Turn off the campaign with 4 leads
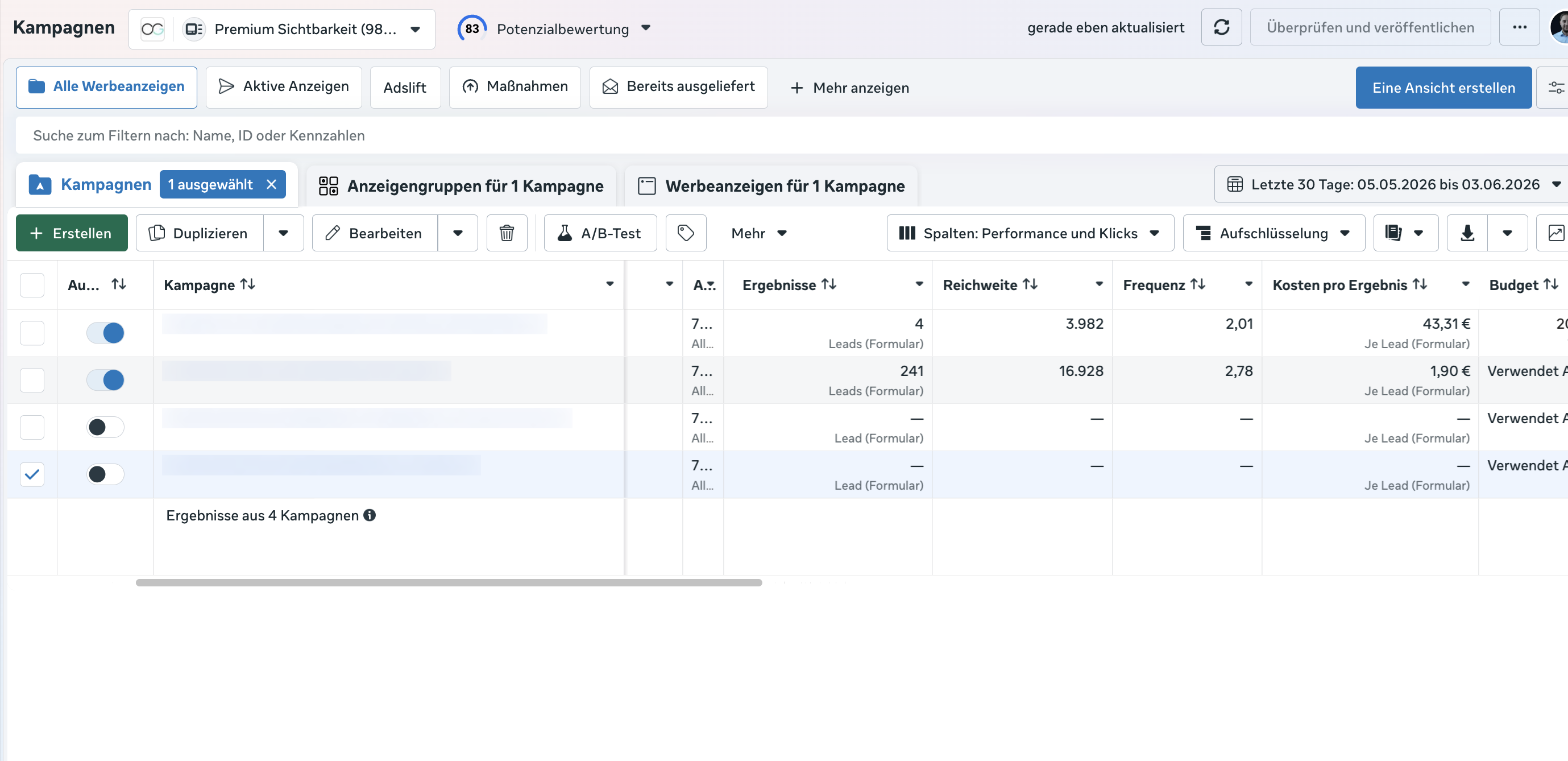 coord(105,333)
